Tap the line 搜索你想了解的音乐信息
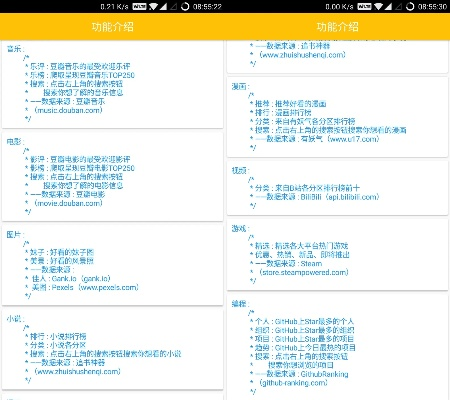 coord(83,93)
